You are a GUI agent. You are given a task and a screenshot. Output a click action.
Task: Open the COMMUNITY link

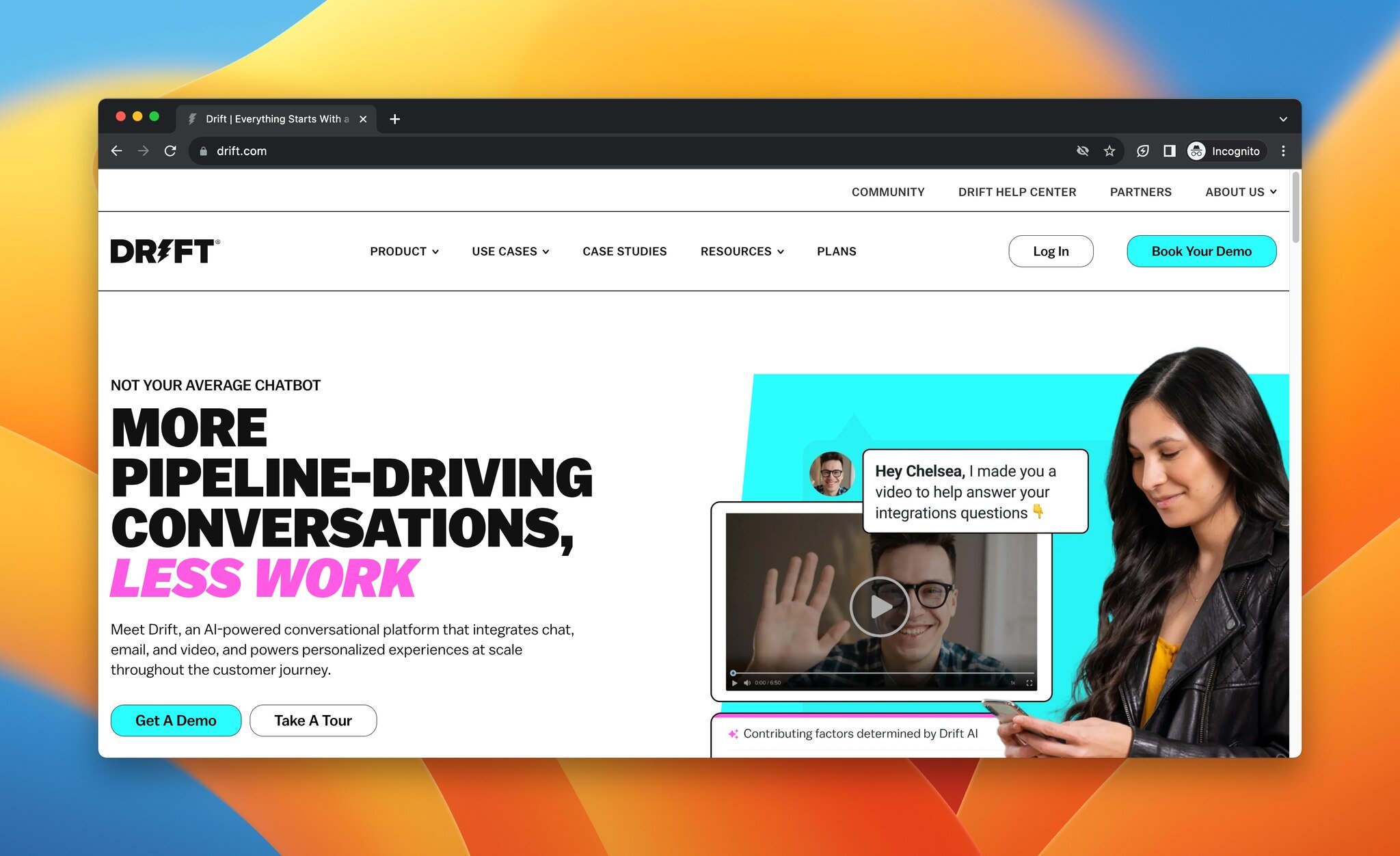click(888, 192)
